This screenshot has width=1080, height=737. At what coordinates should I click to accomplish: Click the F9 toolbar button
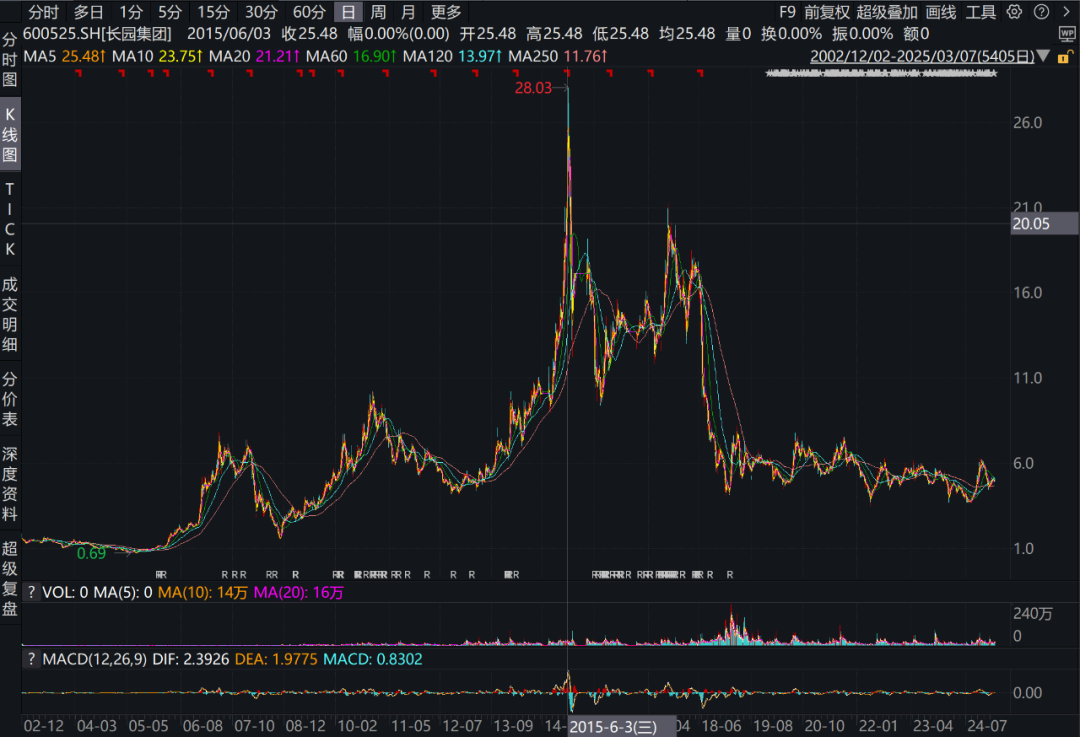[787, 12]
